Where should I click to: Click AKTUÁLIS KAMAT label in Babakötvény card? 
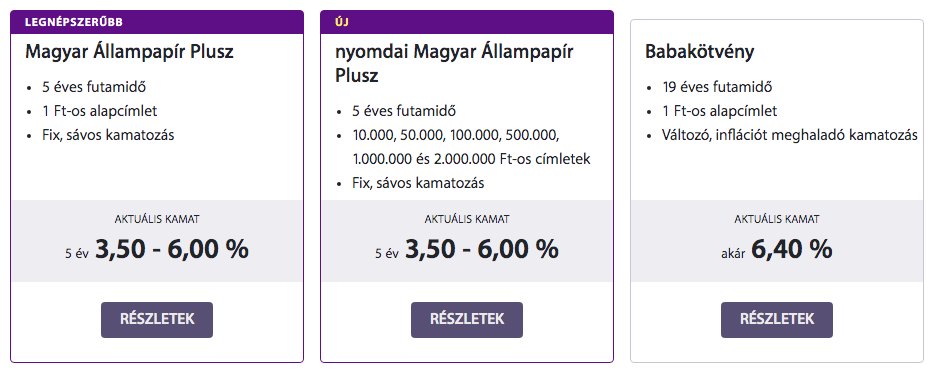pos(777,220)
